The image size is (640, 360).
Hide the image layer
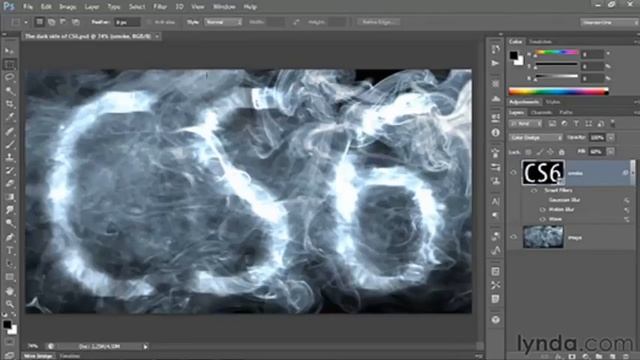tap(513, 237)
